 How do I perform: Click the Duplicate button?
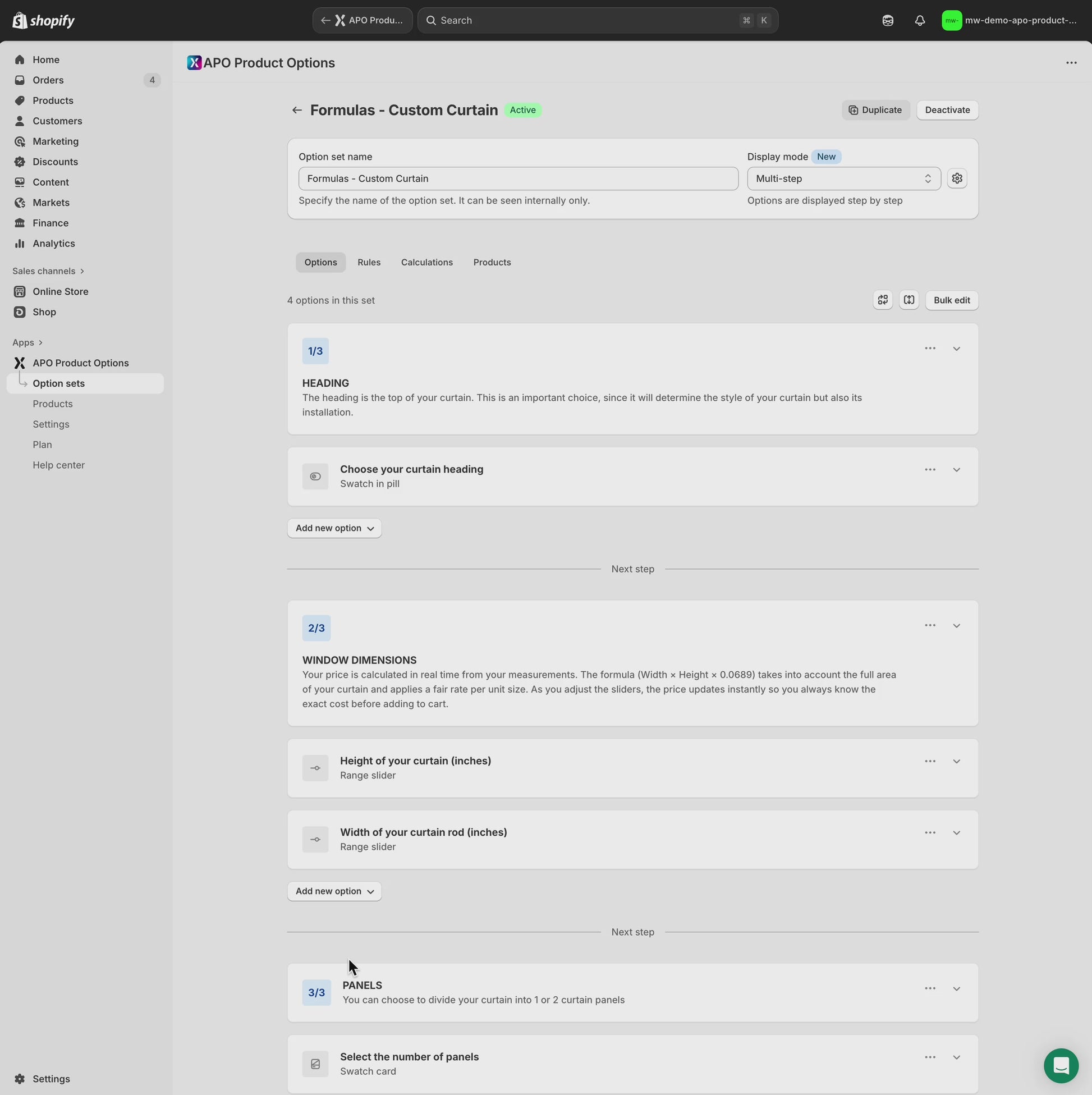[875, 110]
